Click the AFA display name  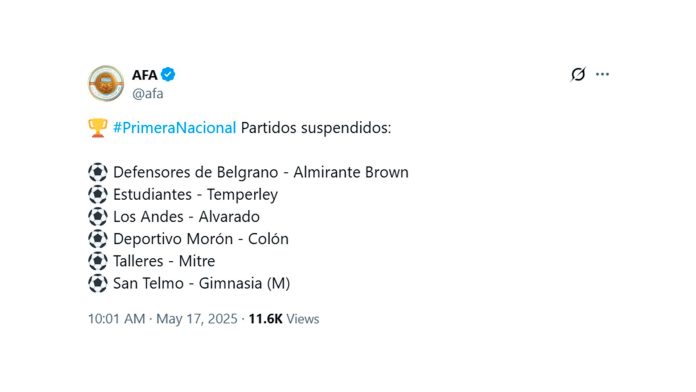pyautogui.click(x=145, y=75)
